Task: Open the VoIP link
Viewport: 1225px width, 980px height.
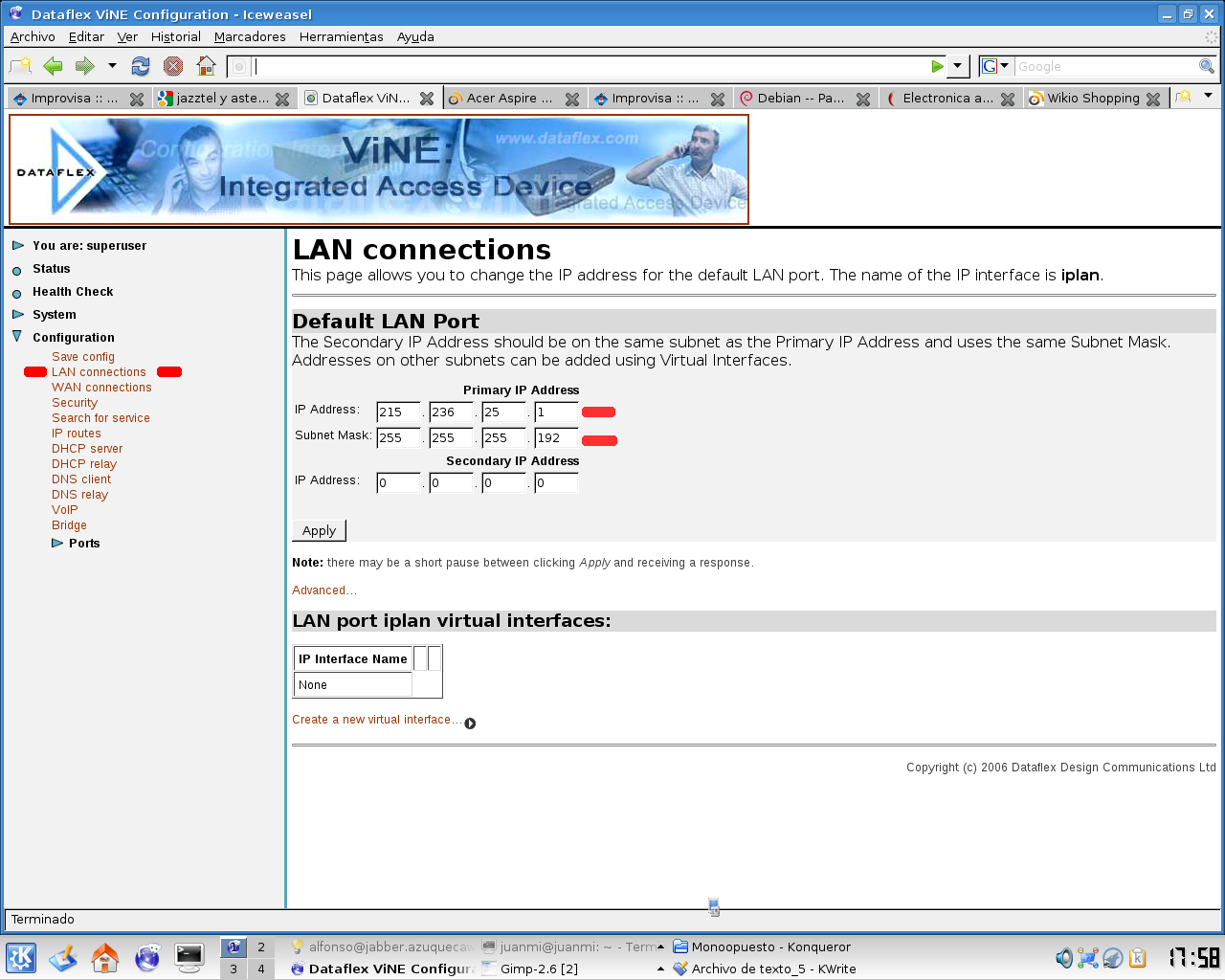Action: [x=65, y=510]
